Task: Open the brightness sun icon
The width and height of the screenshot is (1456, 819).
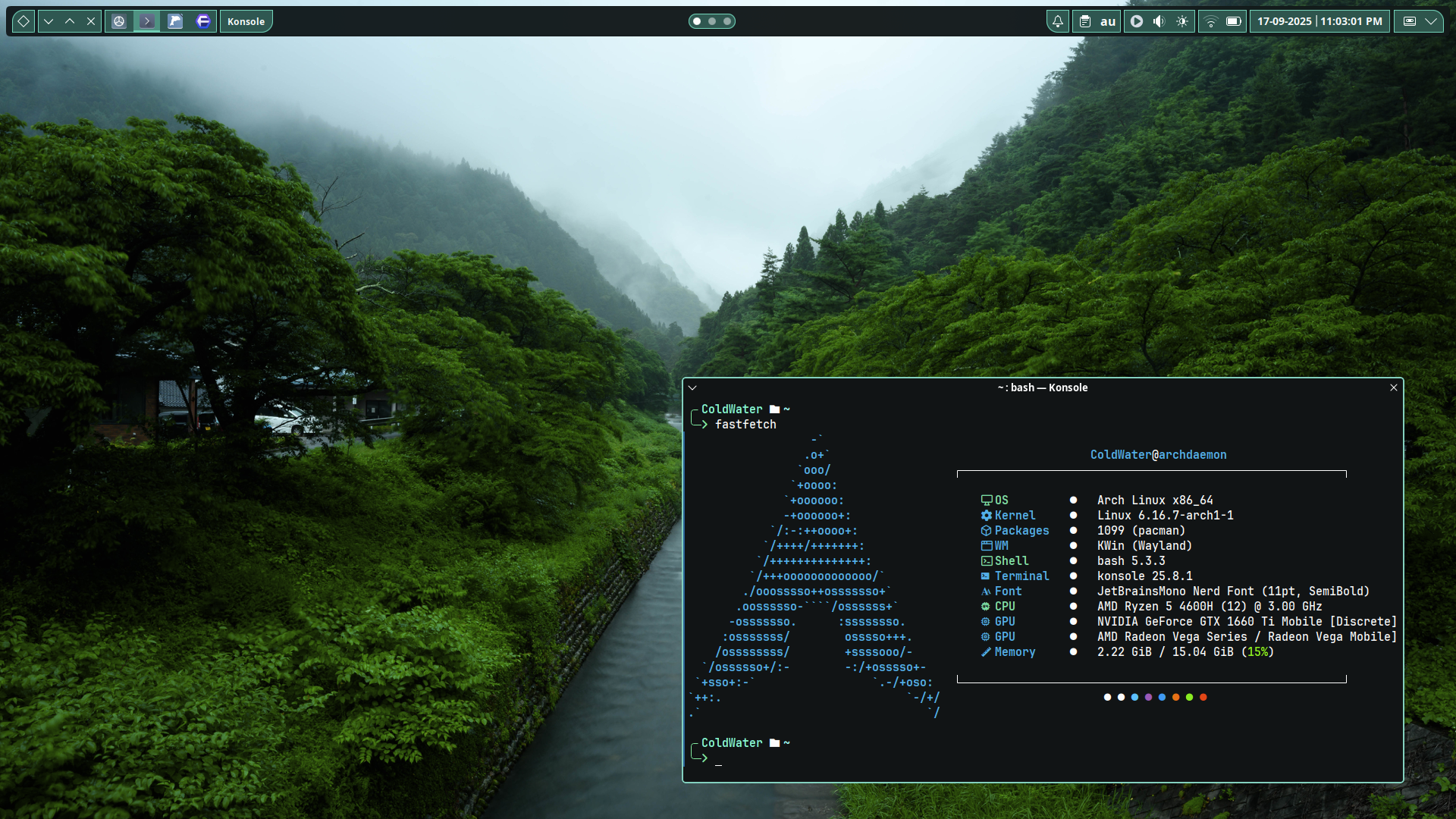Action: pos(1182,21)
